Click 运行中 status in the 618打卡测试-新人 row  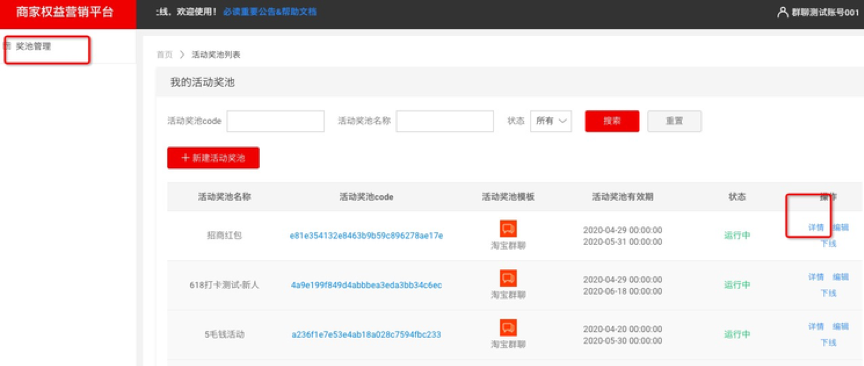[x=737, y=285]
